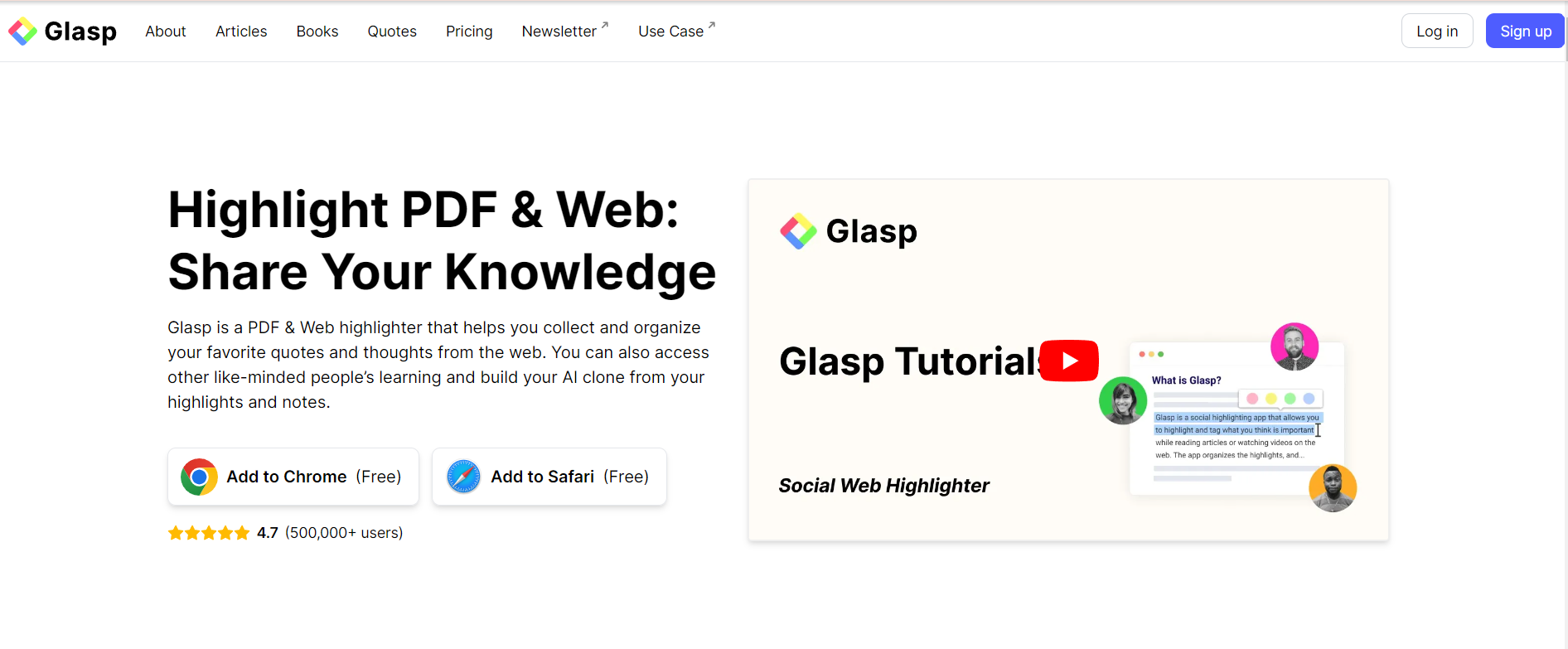Viewport: 1568px width, 649px height.
Task: Click the pink highlight color dot
Action: point(1252,399)
